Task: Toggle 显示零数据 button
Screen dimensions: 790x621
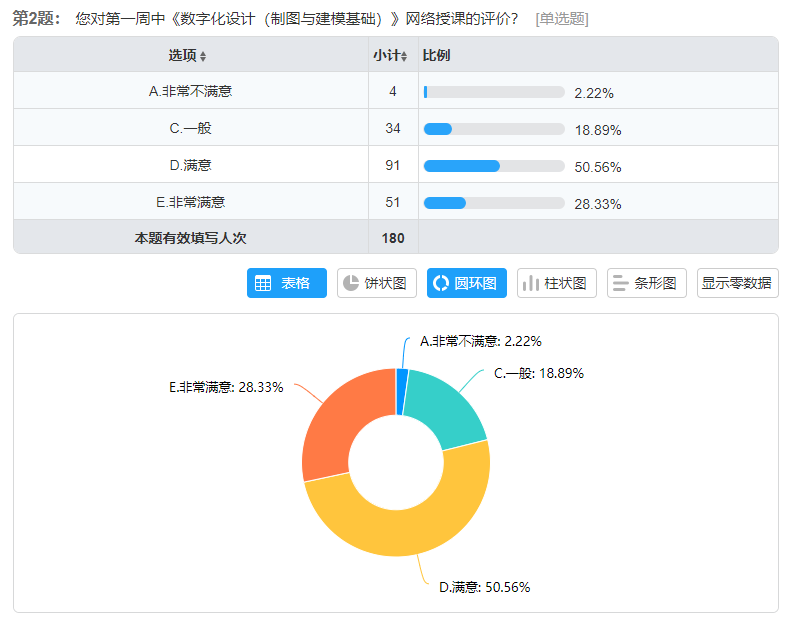Action: tap(736, 283)
